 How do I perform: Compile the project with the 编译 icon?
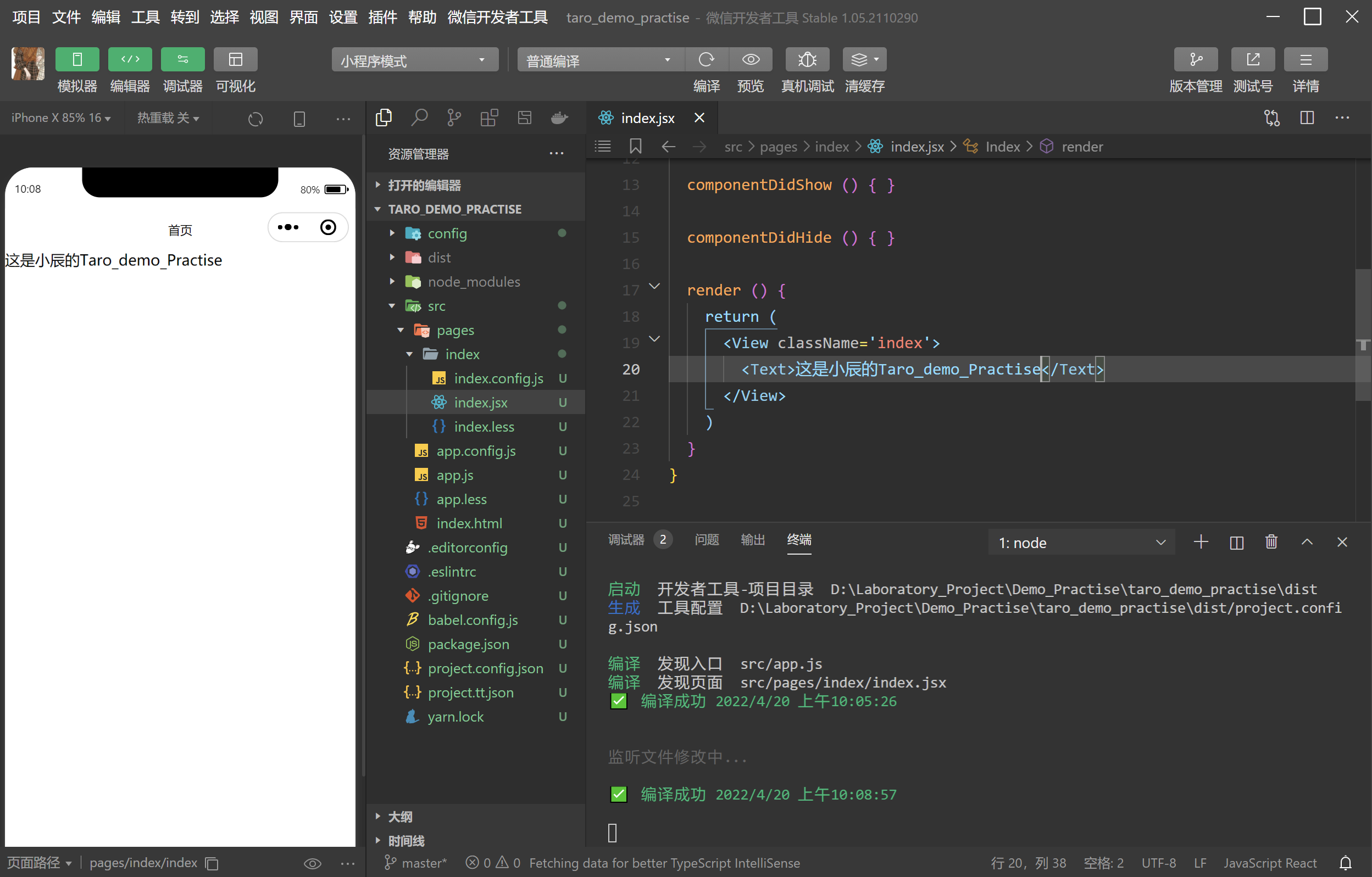coord(707,59)
